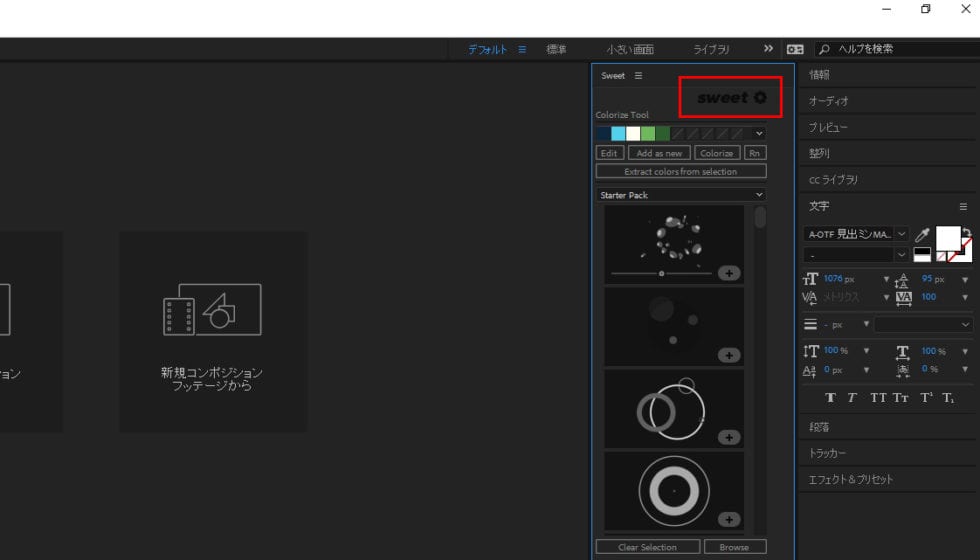Add the dark bubbles preset with plus
The height and width of the screenshot is (560, 980).
click(x=729, y=355)
